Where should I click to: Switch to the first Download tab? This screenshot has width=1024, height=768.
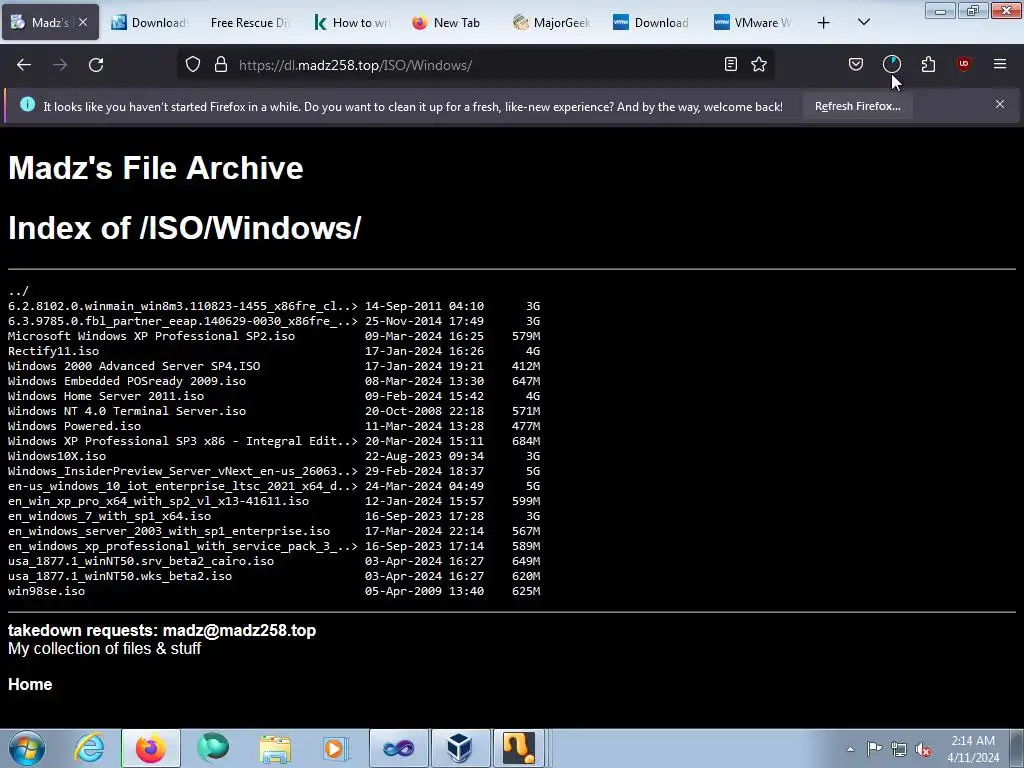150,23
